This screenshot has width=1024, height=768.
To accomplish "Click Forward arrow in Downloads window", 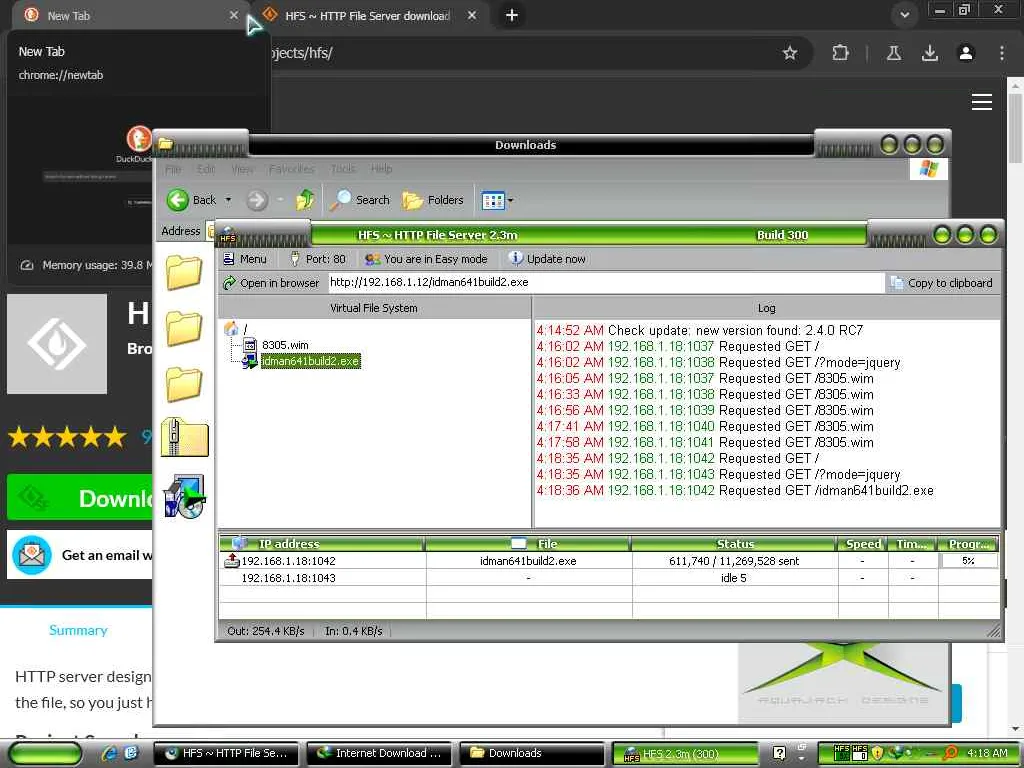I will pyautogui.click(x=257, y=200).
